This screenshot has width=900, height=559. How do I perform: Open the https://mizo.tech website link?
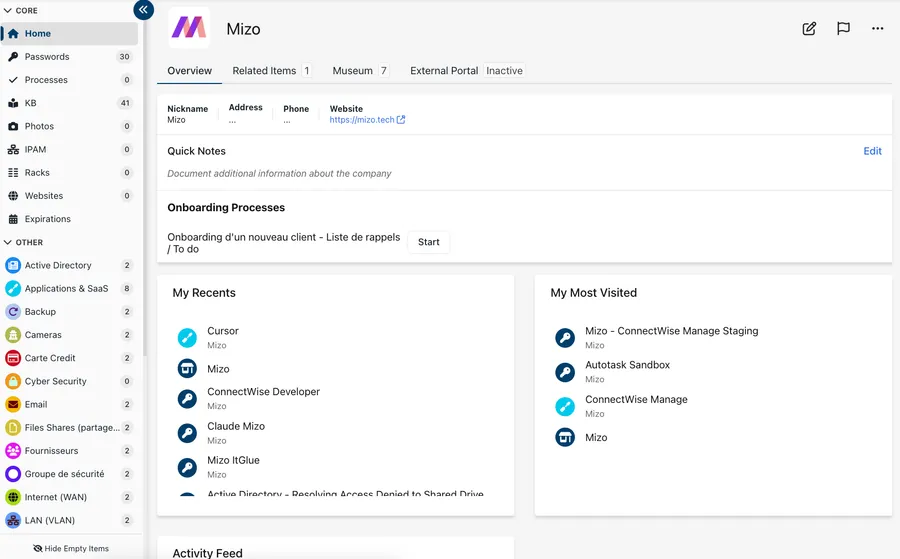[x=367, y=120]
